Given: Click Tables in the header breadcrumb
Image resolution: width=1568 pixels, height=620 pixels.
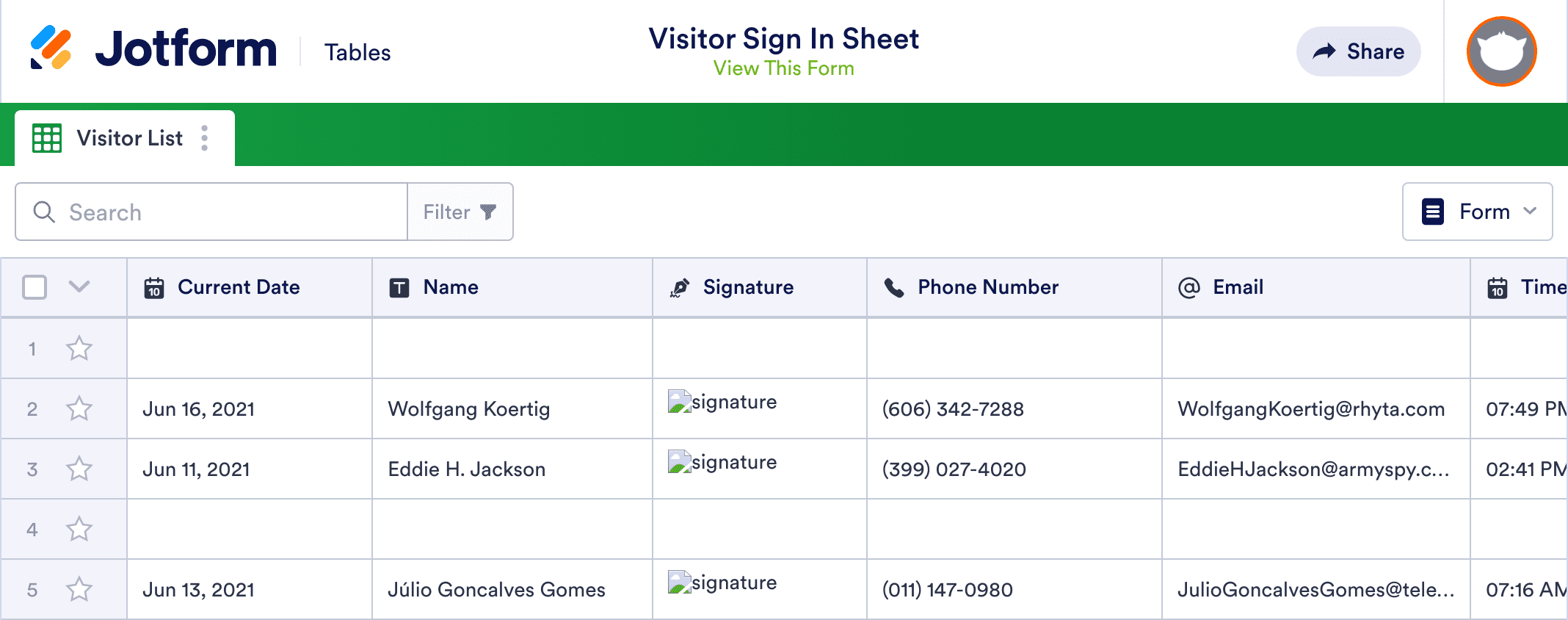Looking at the screenshot, I should 357,51.
